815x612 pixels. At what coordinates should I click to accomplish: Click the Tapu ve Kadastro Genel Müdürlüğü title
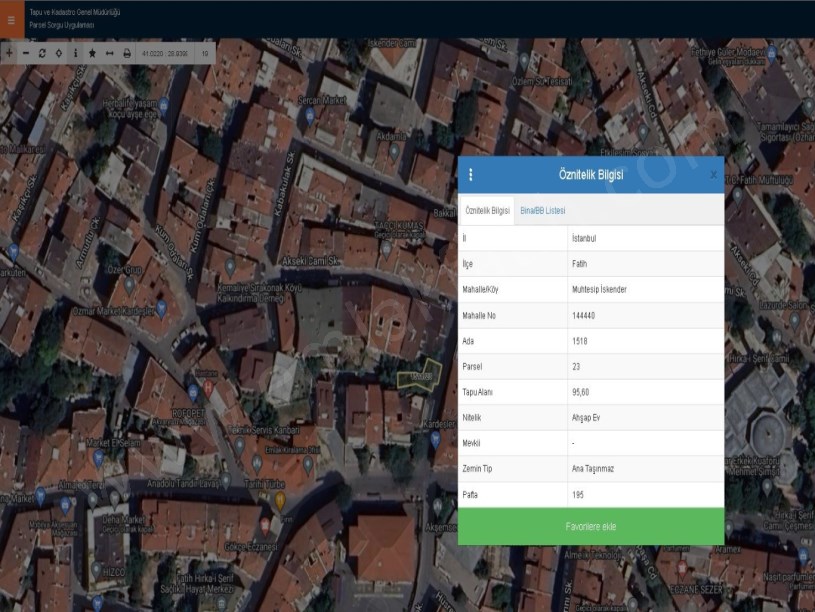tap(74, 11)
